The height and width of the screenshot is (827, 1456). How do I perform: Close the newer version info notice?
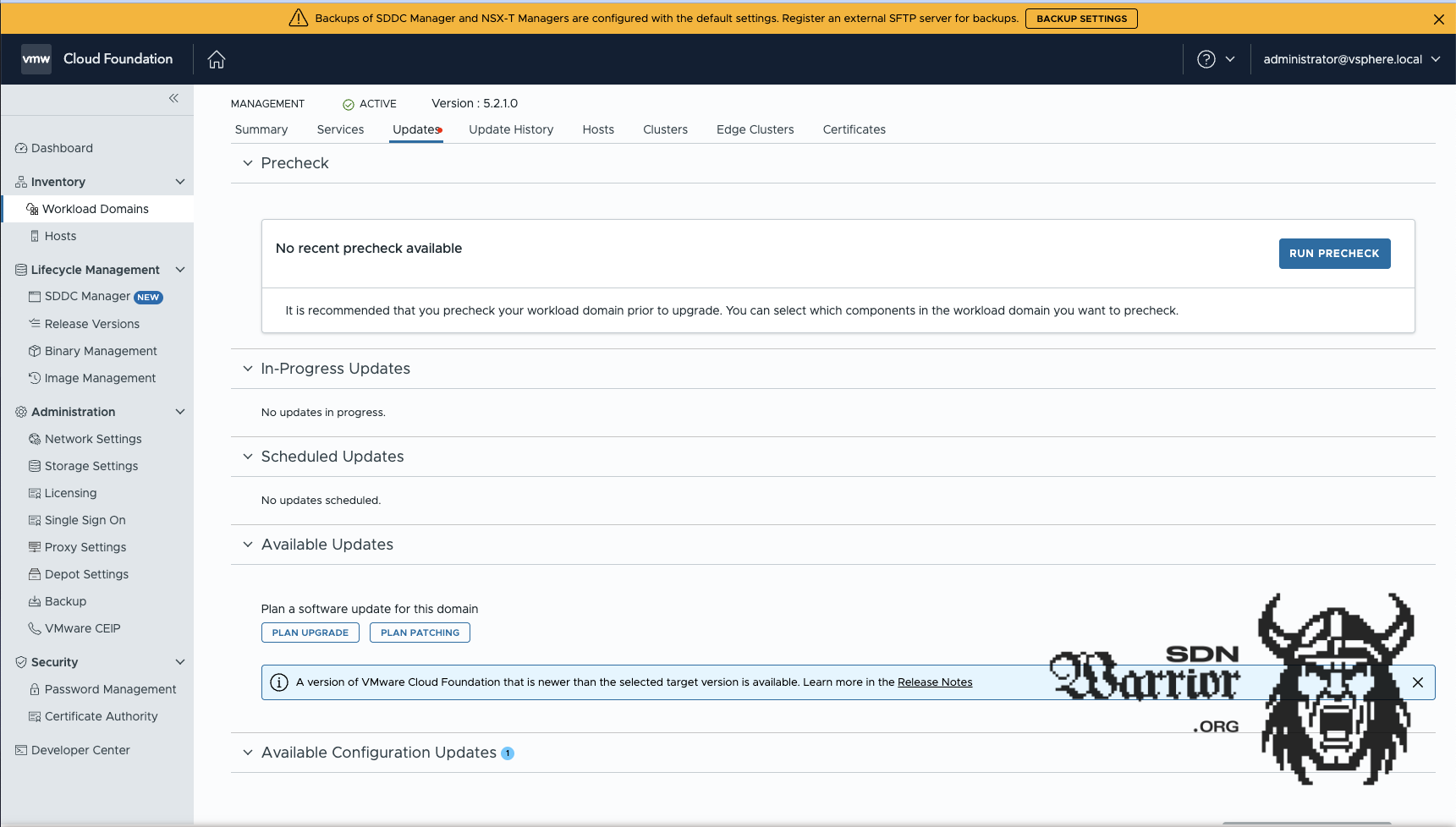[x=1418, y=682]
